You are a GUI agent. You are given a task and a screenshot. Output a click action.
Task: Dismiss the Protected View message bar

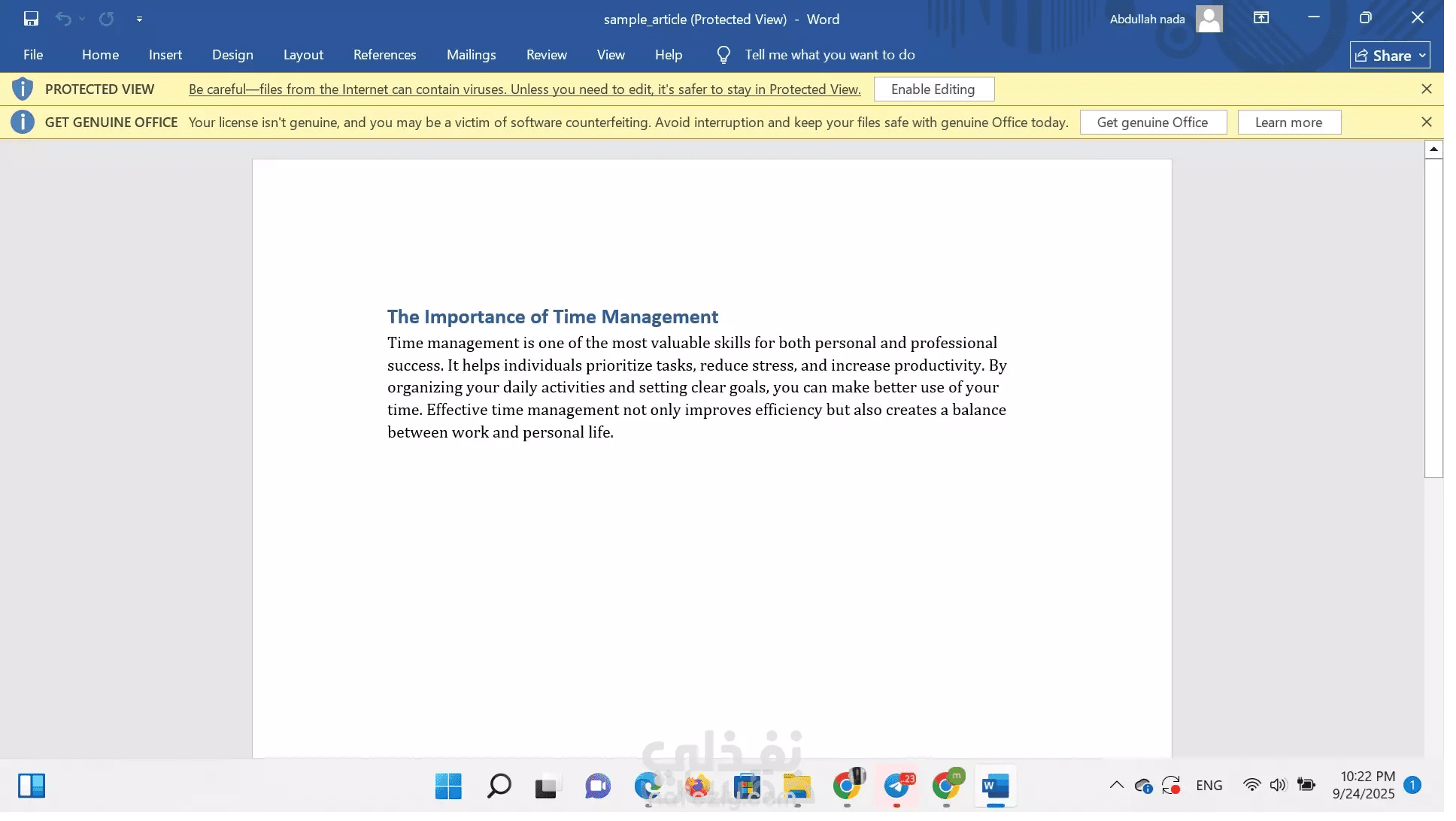pyautogui.click(x=1427, y=89)
